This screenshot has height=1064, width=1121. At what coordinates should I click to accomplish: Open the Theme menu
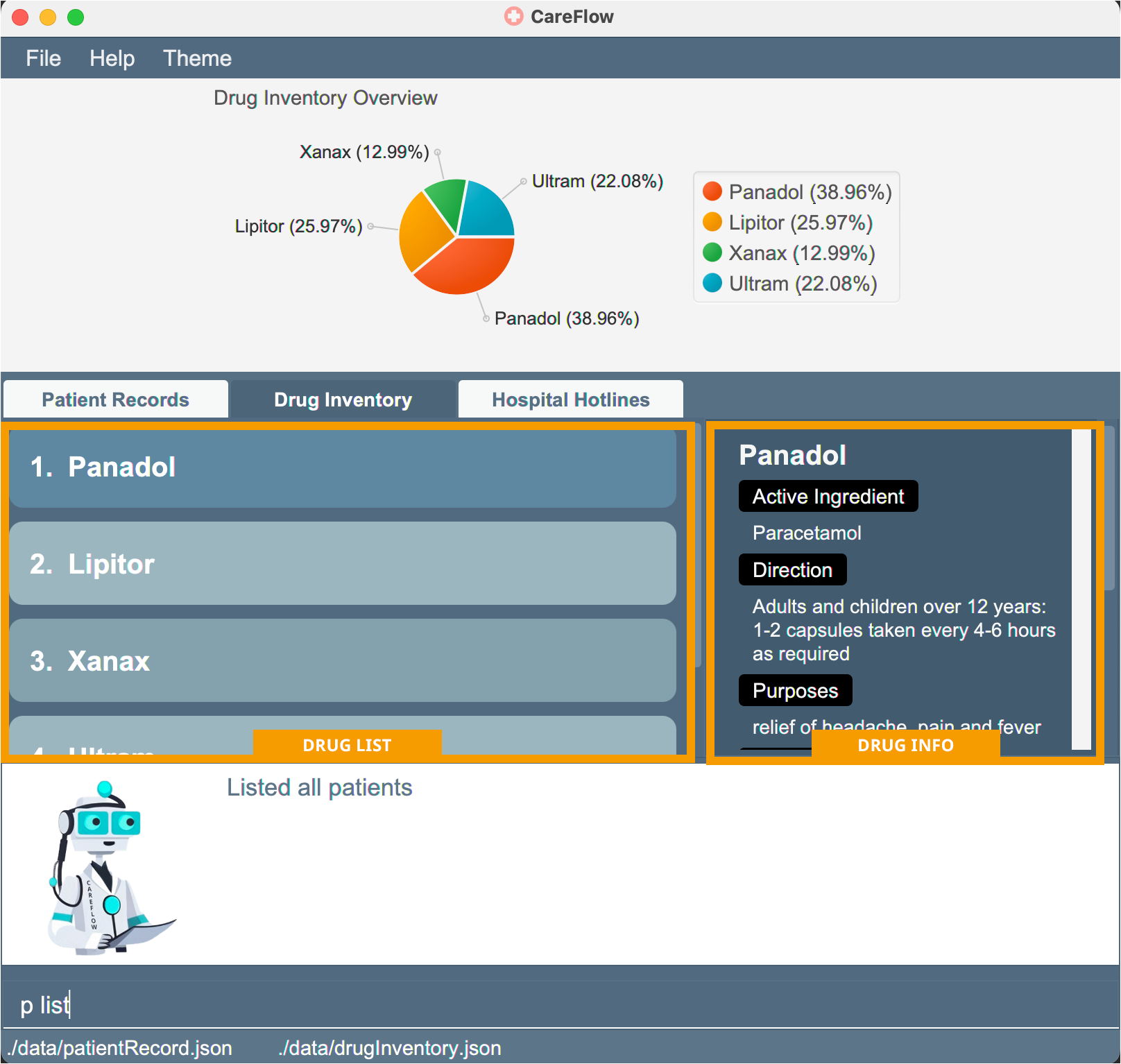pos(197,58)
